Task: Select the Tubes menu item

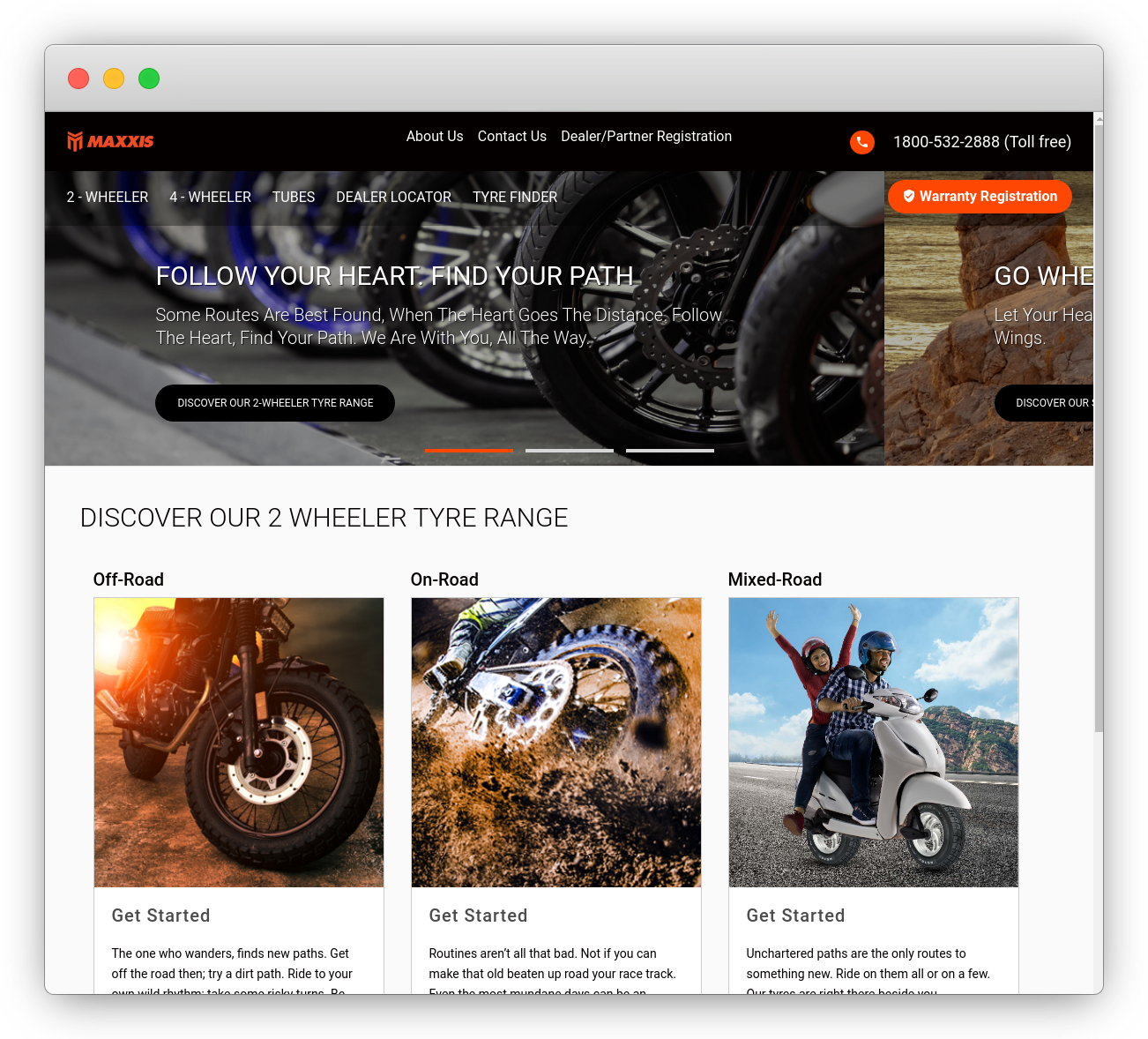Action: click(x=293, y=198)
